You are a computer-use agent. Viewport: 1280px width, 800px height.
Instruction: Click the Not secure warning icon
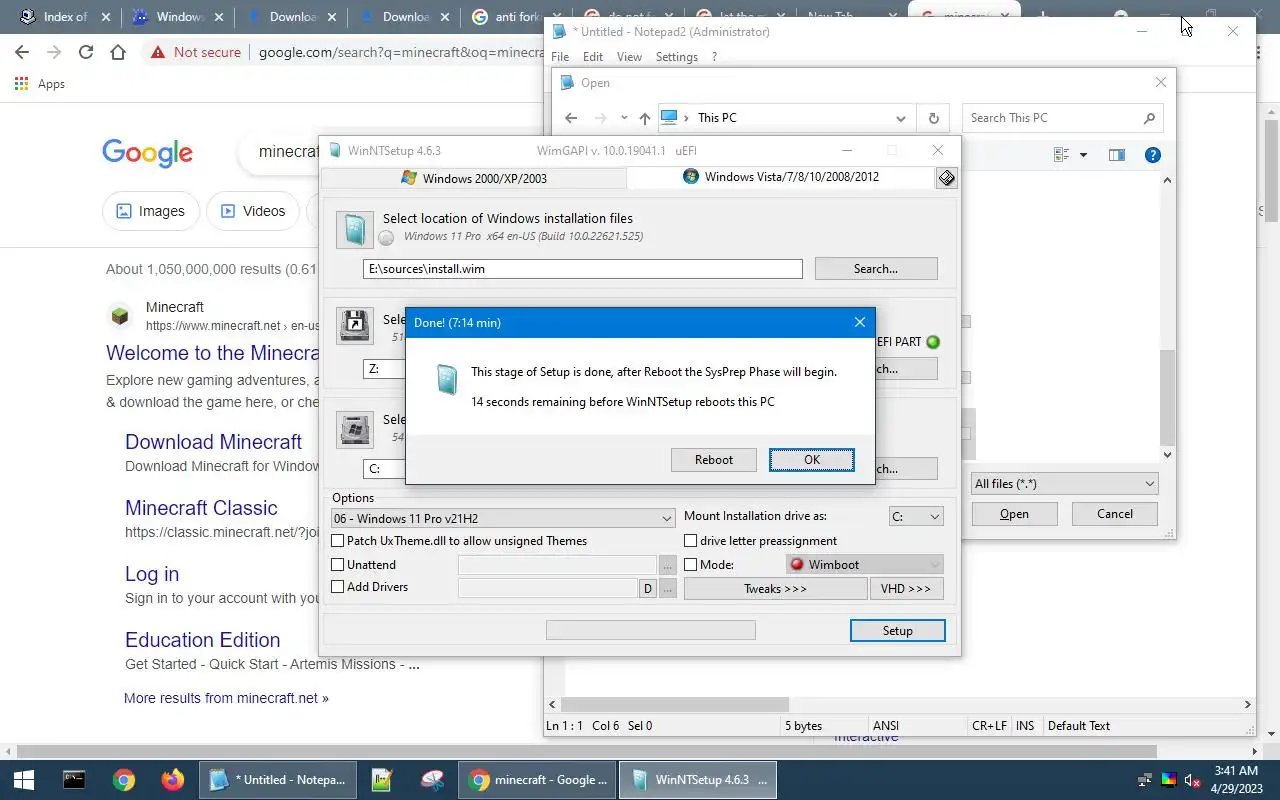click(x=158, y=52)
